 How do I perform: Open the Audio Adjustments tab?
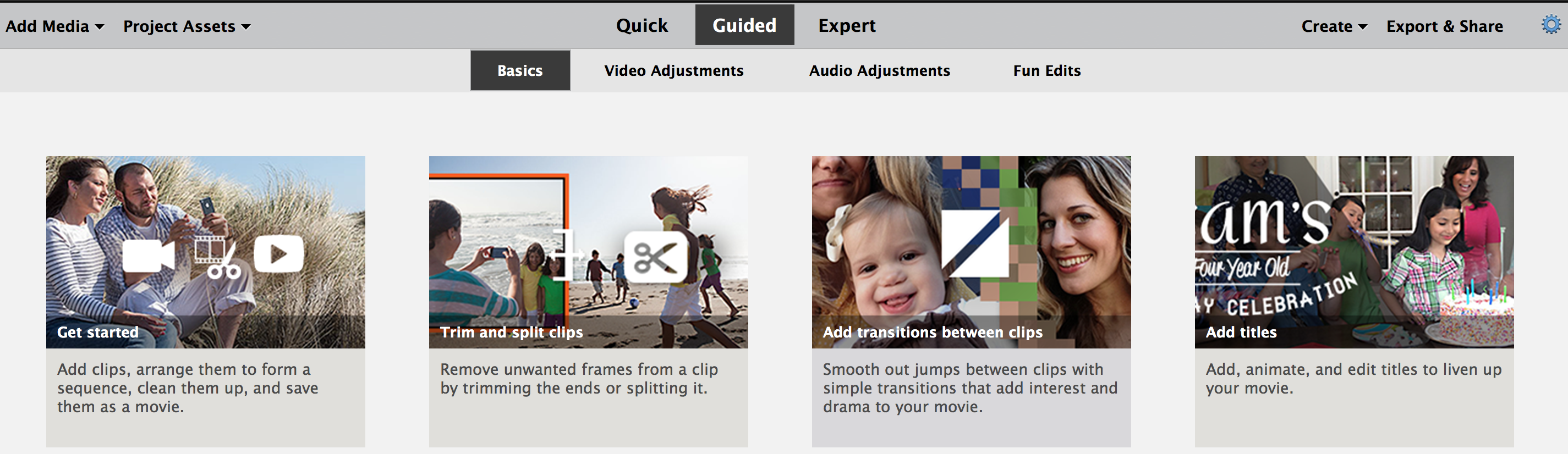[x=879, y=70]
